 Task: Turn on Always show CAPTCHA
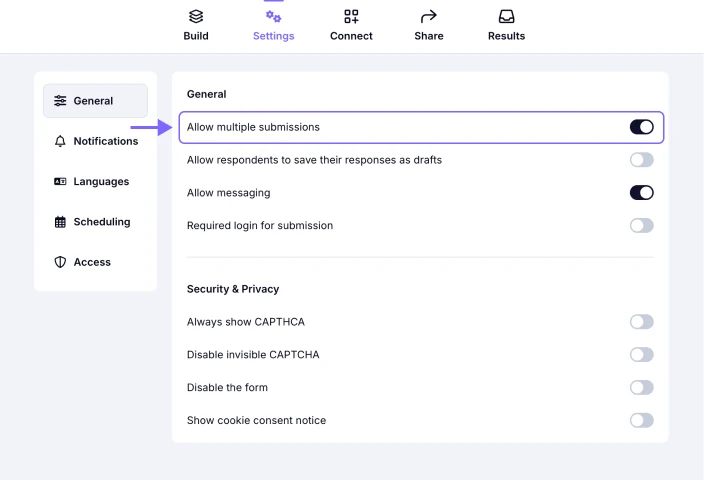point(641,322)
